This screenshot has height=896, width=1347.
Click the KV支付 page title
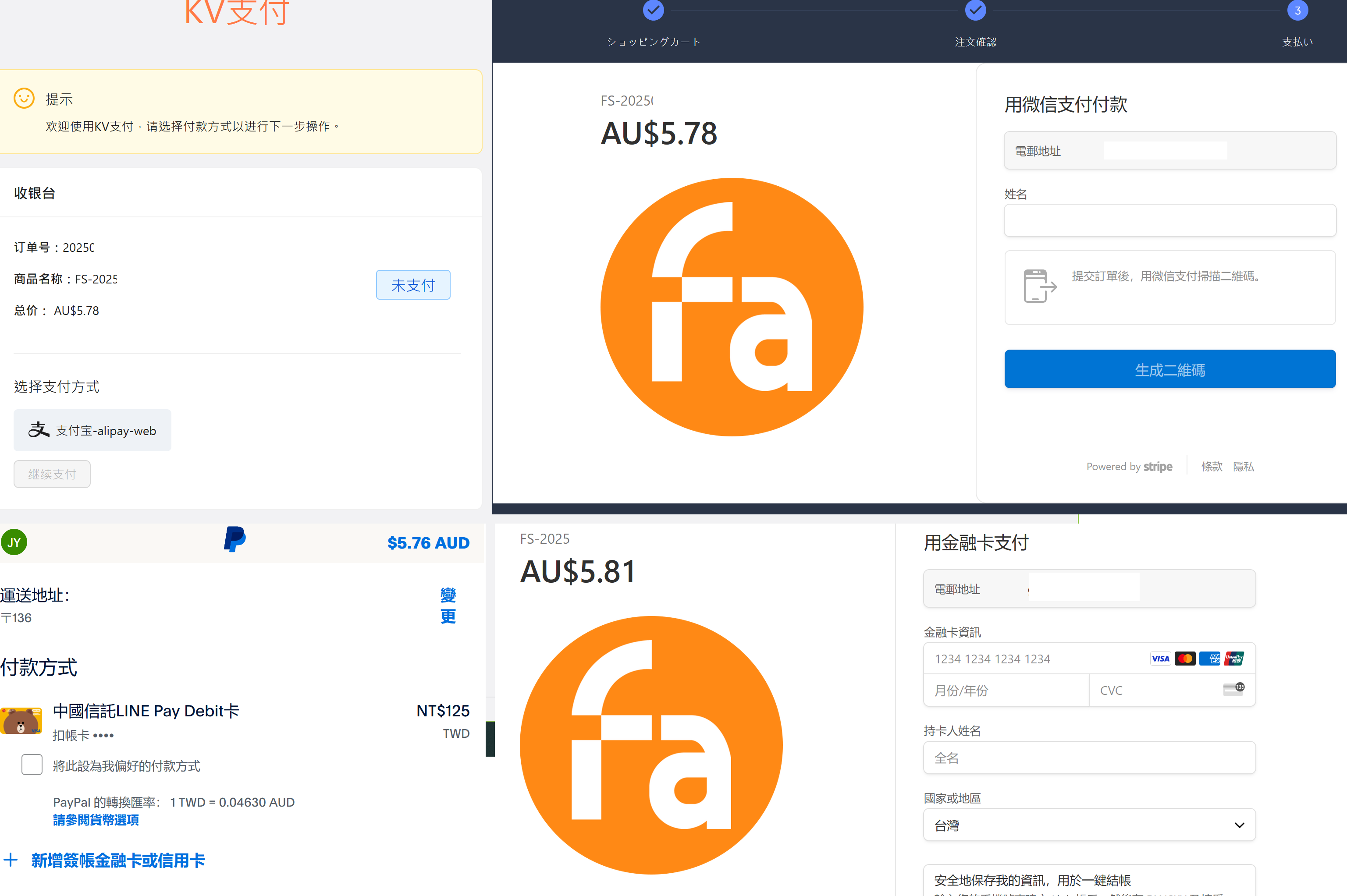(x=237, y=13)
